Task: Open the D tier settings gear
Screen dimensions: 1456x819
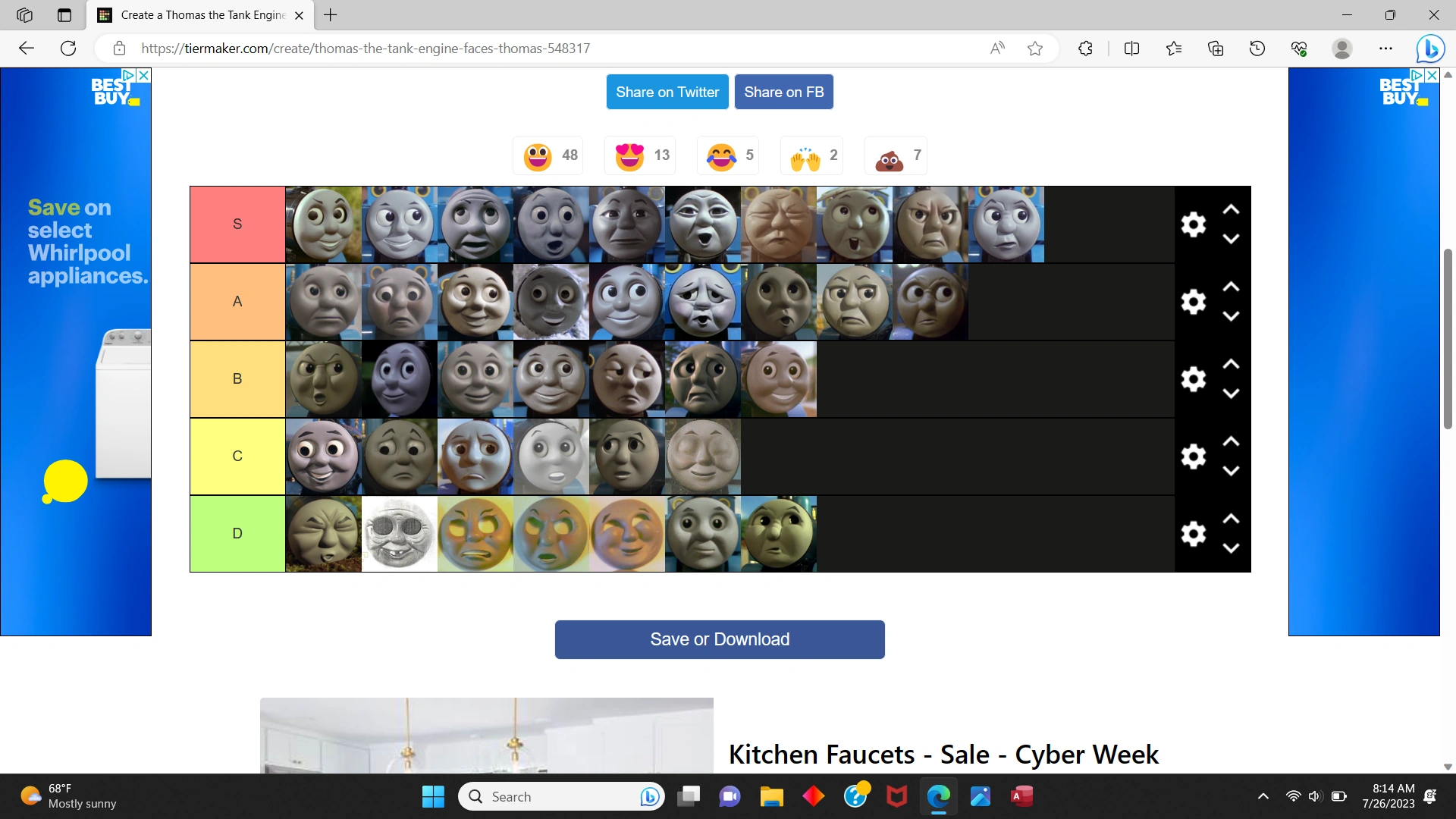Action: tap(1194, 533)
